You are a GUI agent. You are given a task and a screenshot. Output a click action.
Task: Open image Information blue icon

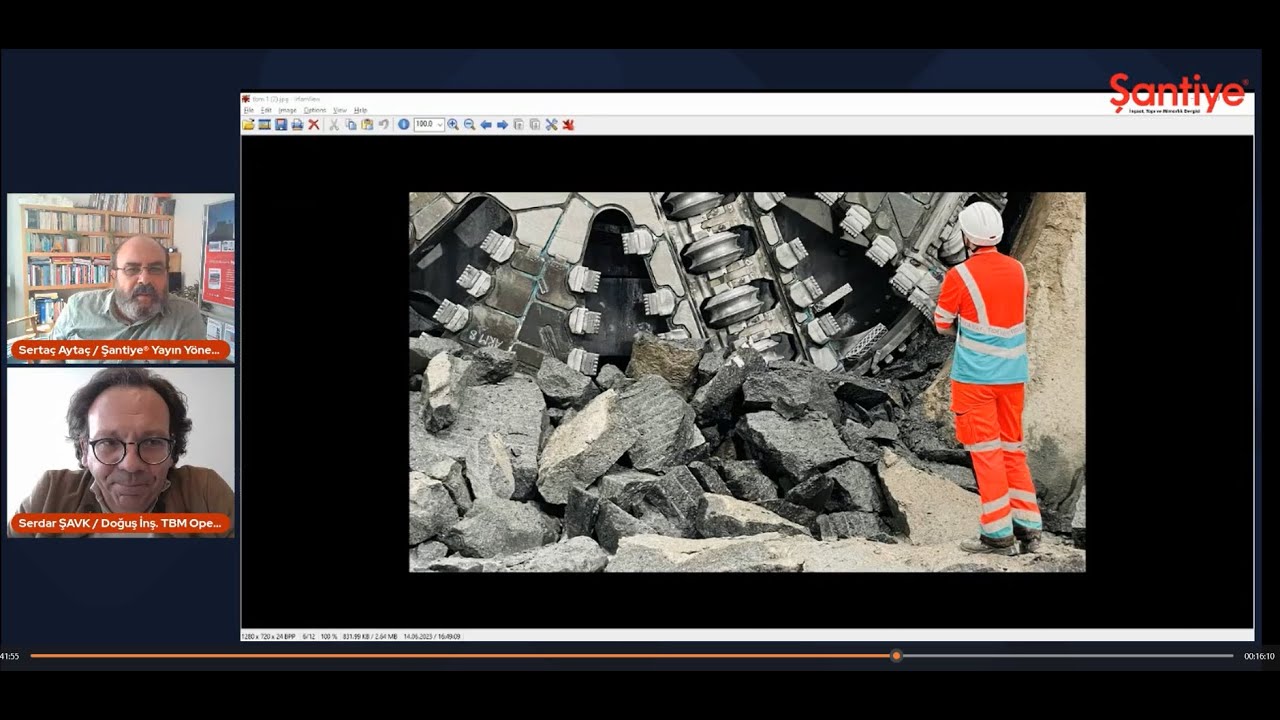point(404,125)
